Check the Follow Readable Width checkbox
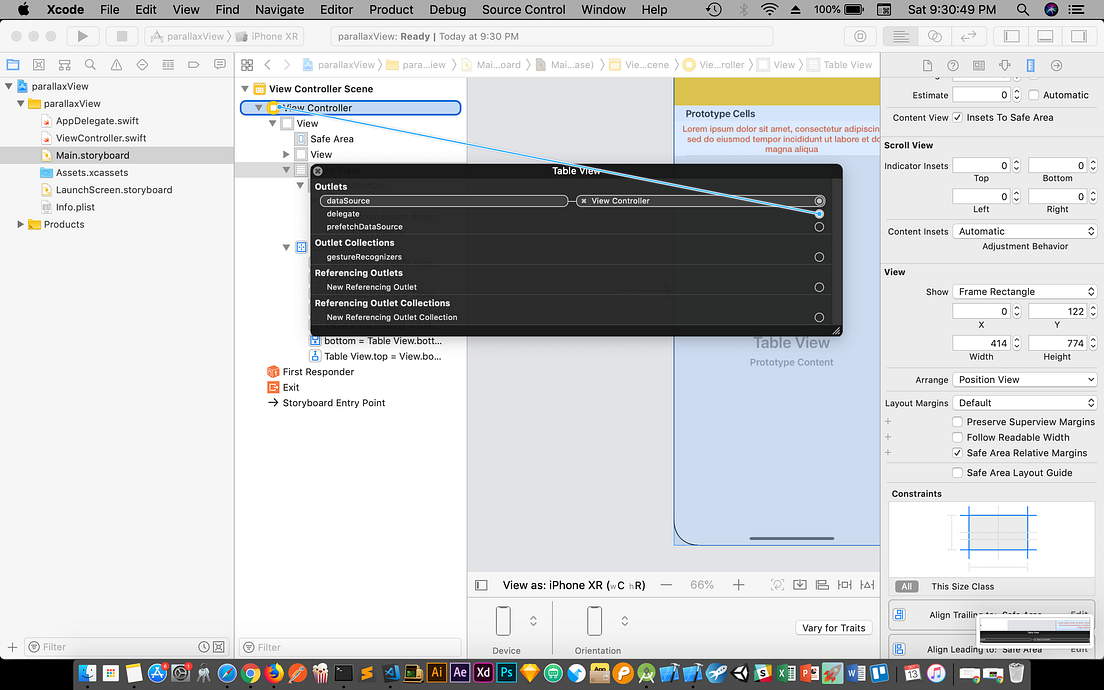The height and width of the screenshot is (690, 1104). point(957,437)
